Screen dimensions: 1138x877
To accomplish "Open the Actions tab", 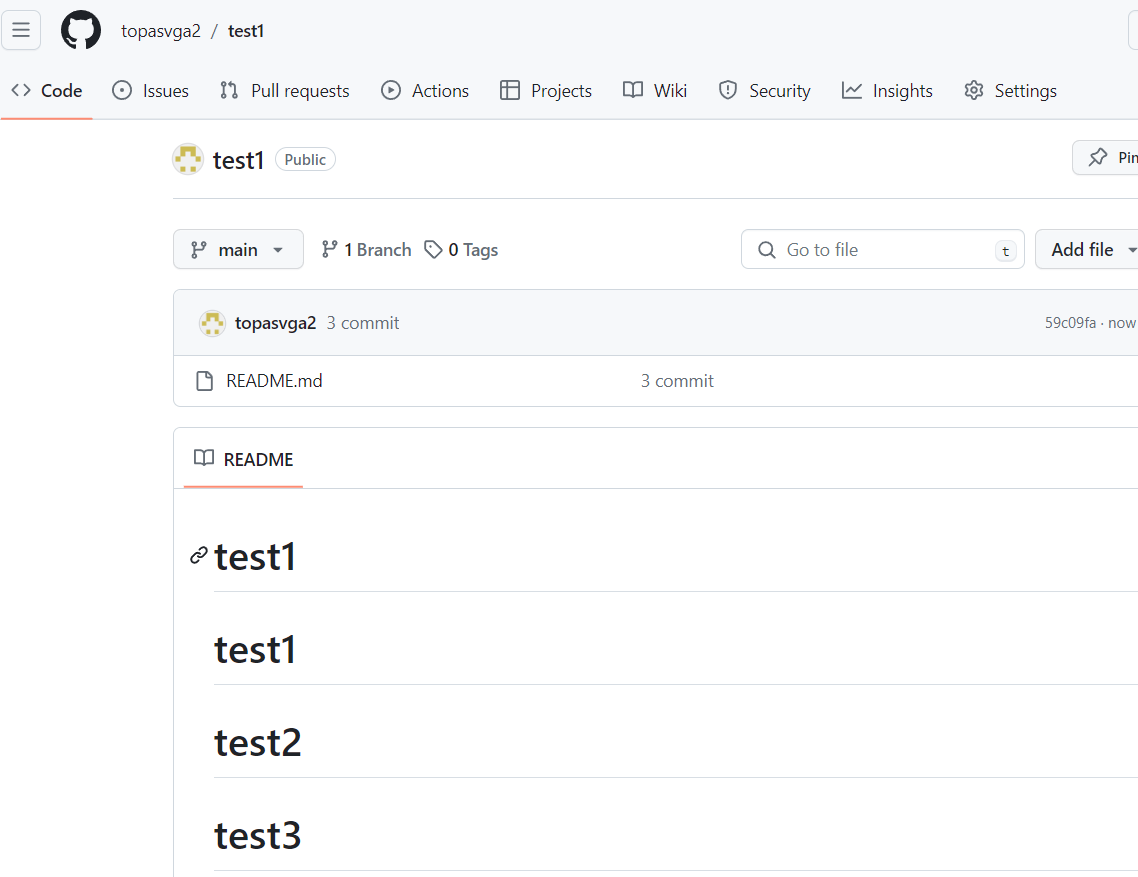I will (x=425, y=91).
